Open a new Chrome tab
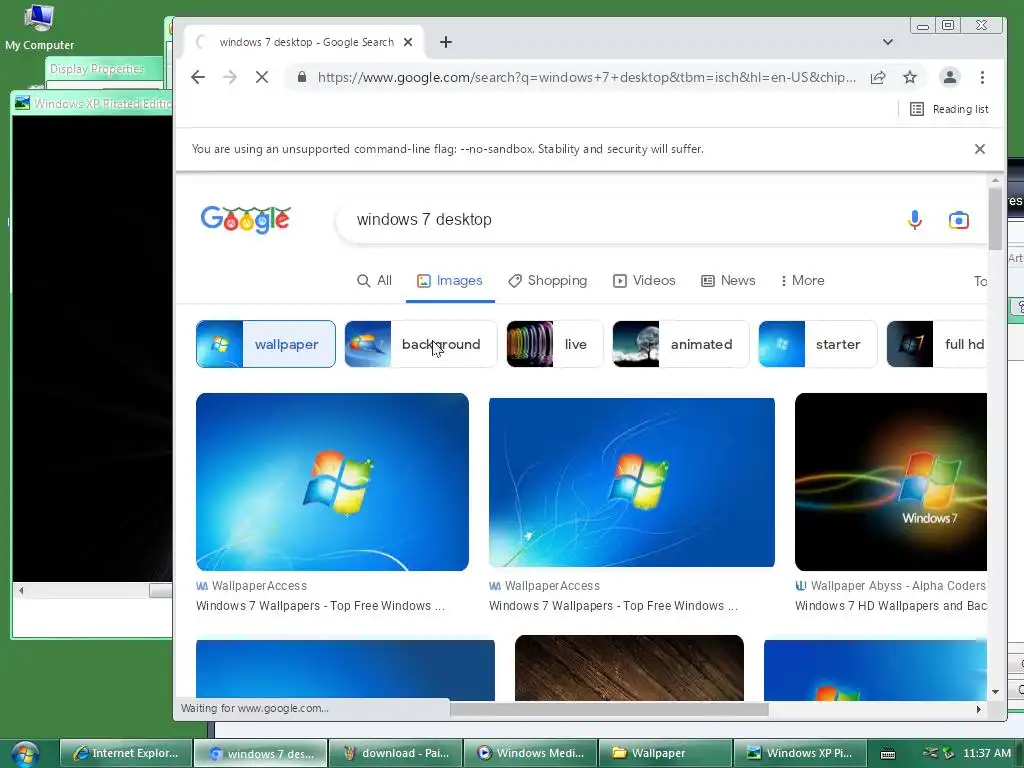1024x768 pixels. pos(445,42)
